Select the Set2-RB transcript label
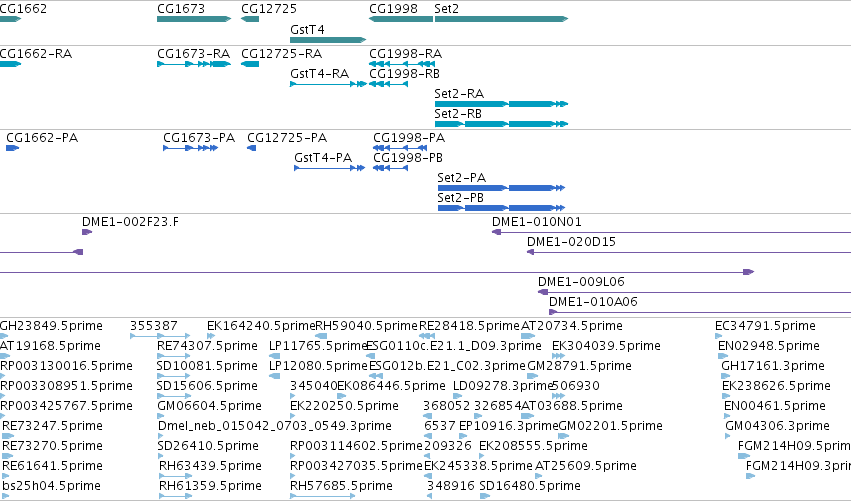The width and height of the screenshot is (851, 501). (x=458, y=114)
